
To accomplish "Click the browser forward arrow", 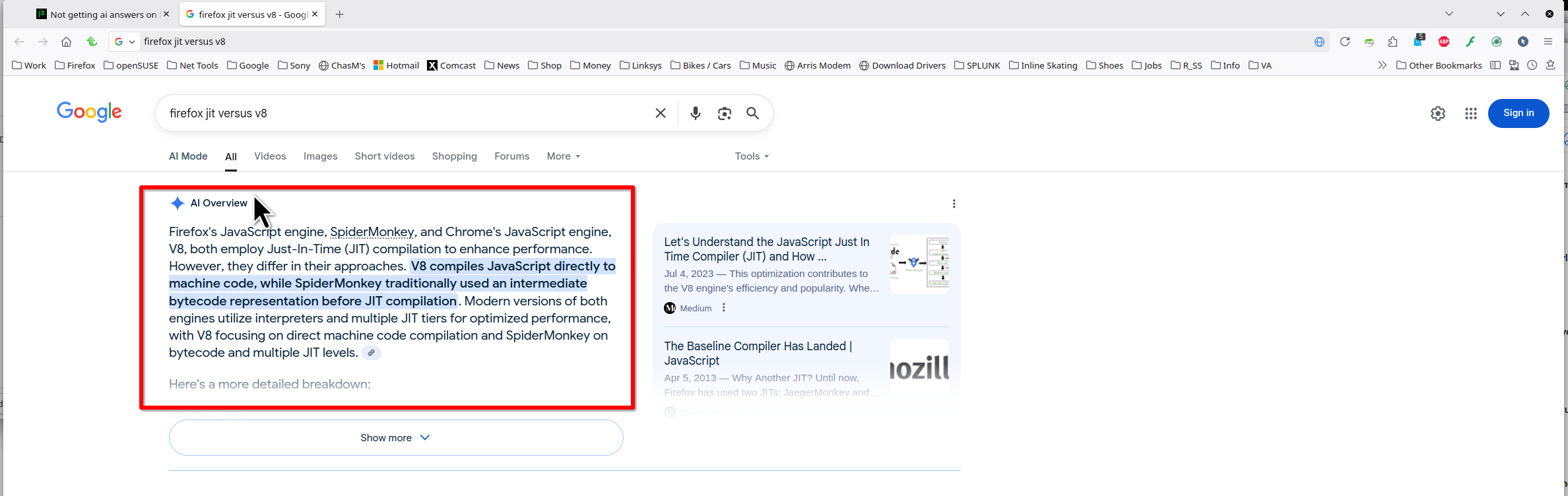I will [43, 42].
